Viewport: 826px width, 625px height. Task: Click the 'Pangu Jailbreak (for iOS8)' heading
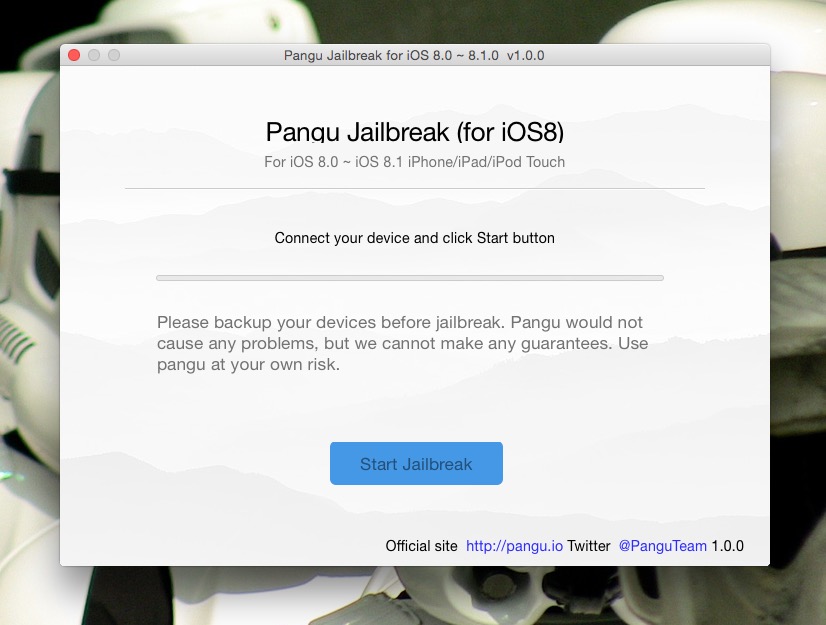point(415,132)
